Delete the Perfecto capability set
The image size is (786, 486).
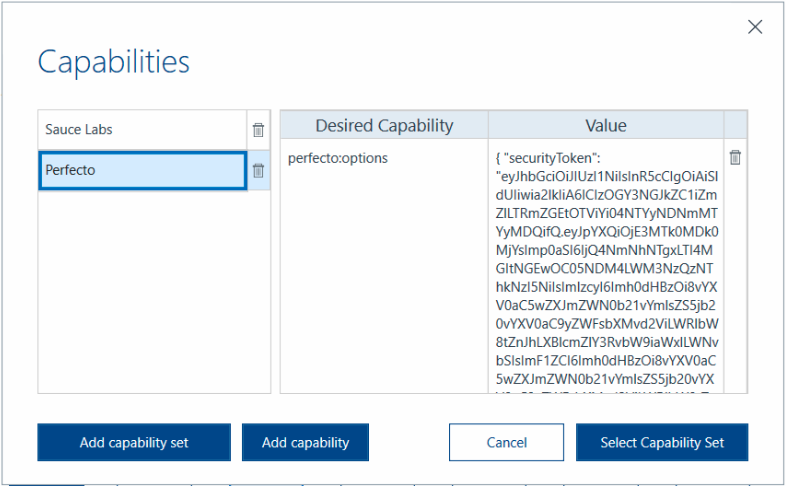[x=258, y=170]
